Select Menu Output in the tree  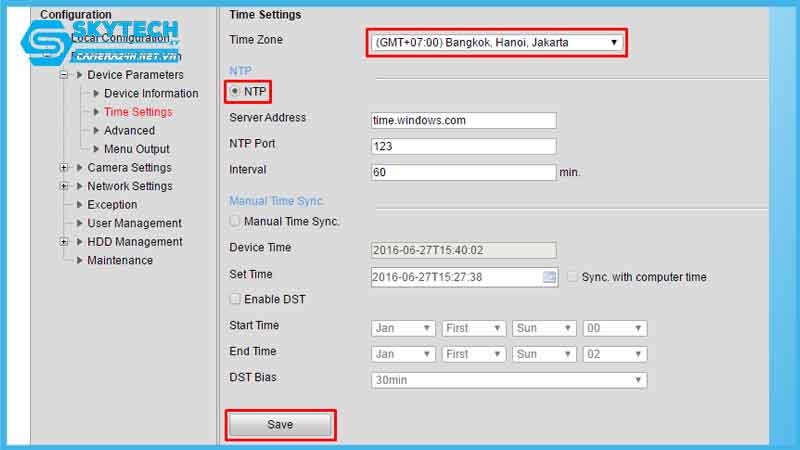(x=137, y=149)
